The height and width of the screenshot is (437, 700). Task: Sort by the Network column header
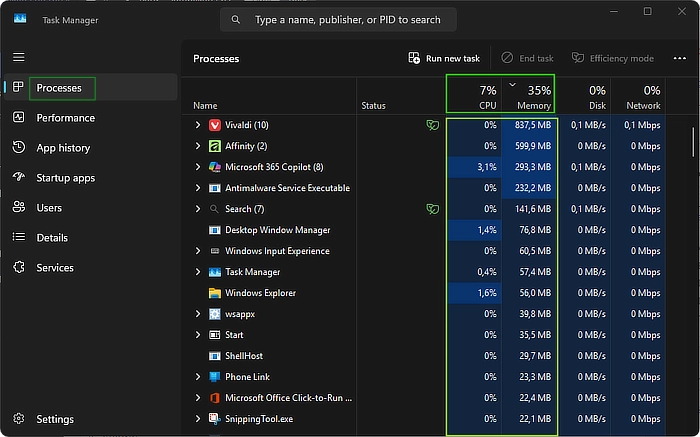click(638, 96)
